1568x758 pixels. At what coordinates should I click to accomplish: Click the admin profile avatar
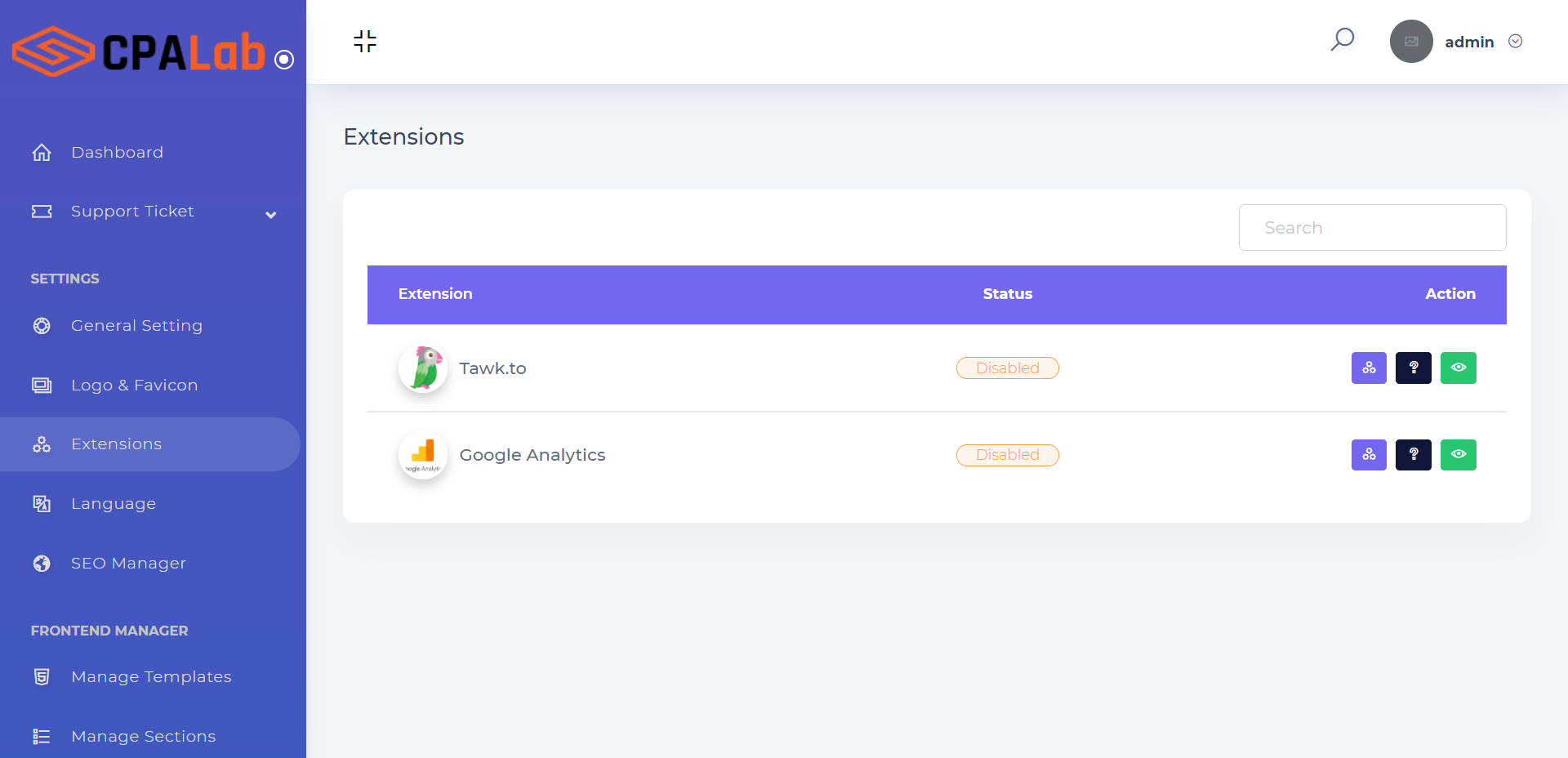pos(1411,42)
